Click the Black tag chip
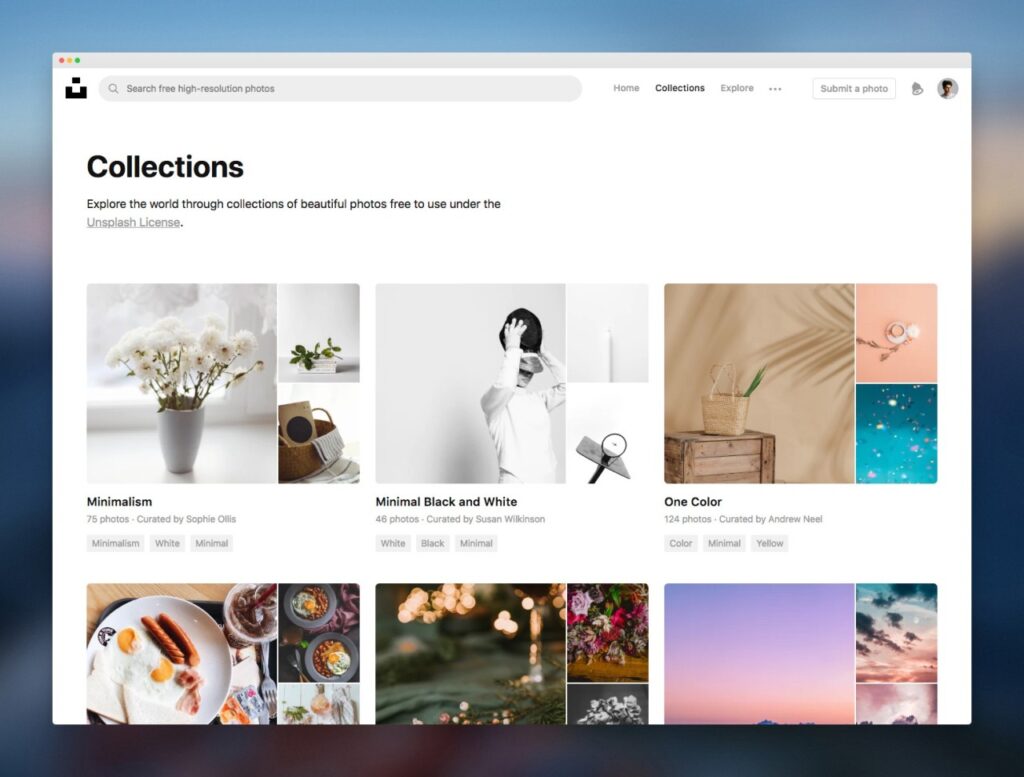Screen dimensions: 1024x777 [x=432, y=543]
